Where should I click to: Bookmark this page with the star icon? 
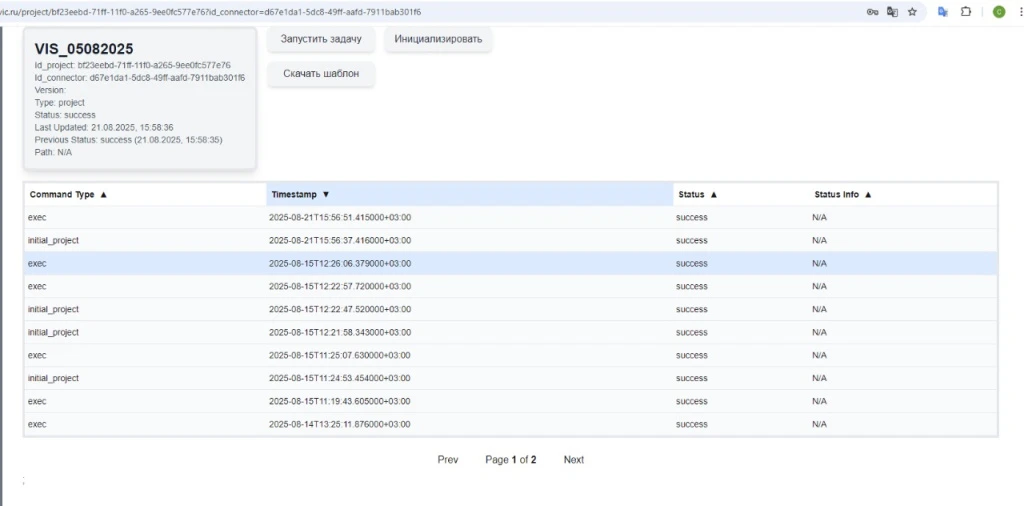tap(911, 12)
